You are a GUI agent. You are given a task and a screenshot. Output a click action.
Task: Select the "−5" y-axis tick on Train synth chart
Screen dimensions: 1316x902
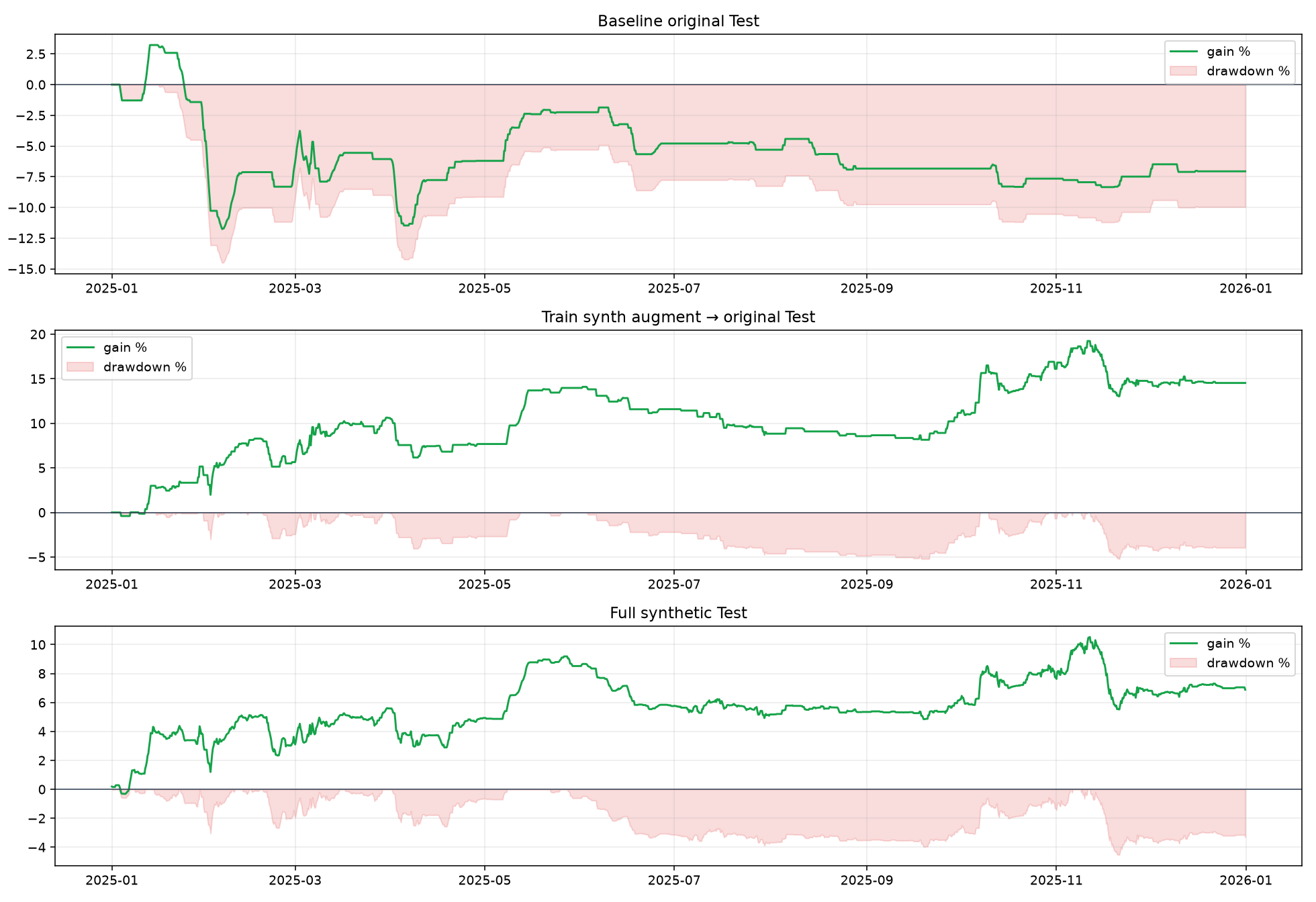tap(37, 558)
